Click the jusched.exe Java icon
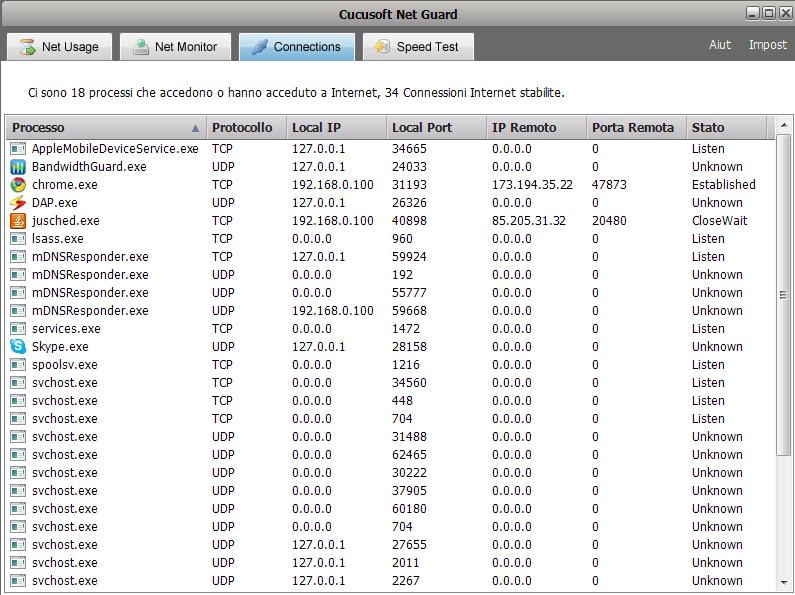795x595 pixels. [18, 220]
